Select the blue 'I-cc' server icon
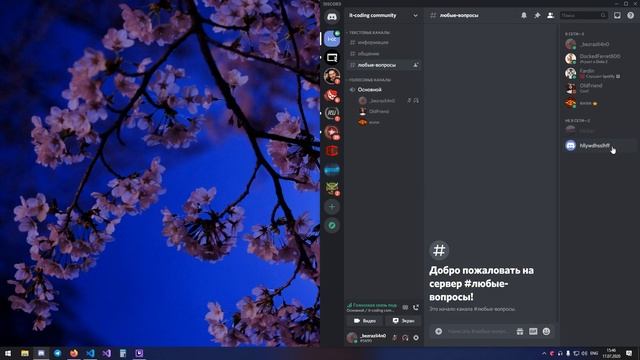 [332, 39]
